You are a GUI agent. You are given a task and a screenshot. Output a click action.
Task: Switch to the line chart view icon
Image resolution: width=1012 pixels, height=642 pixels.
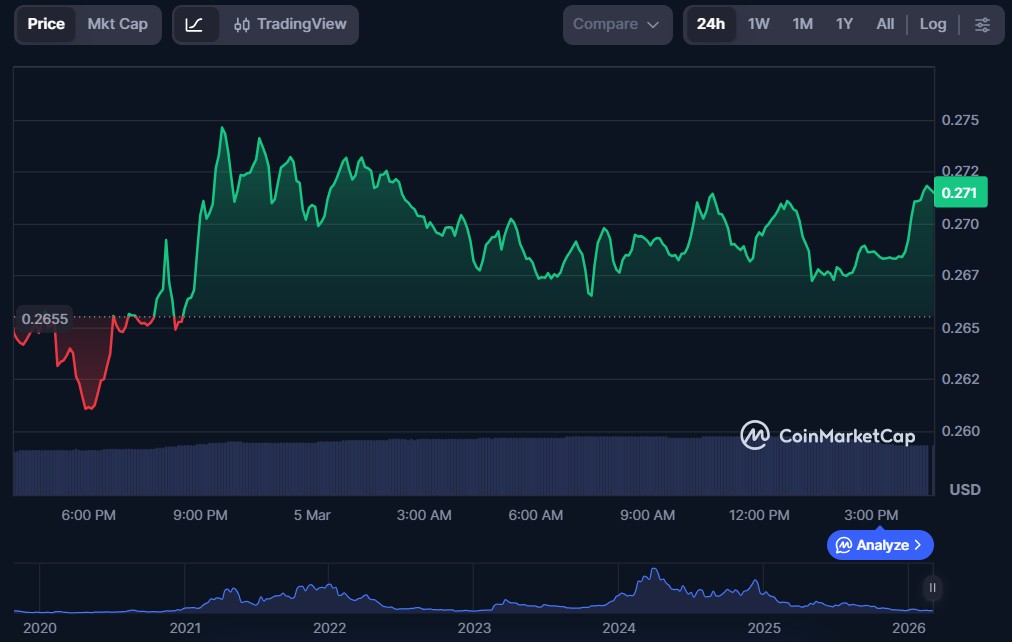click(194, 25)
